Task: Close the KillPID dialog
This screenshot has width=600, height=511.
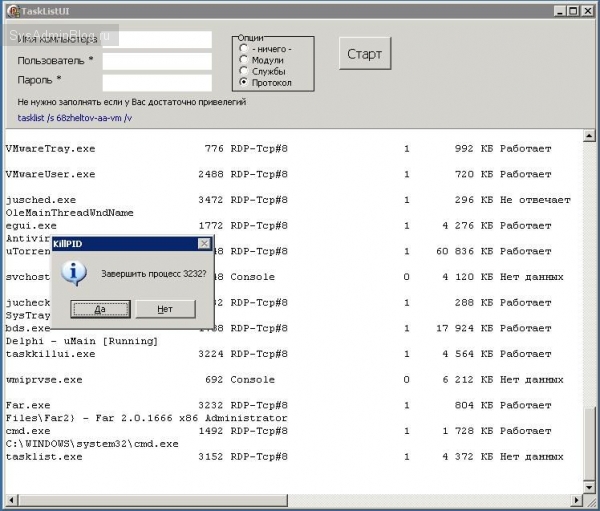Action: [x=204, y=243]
